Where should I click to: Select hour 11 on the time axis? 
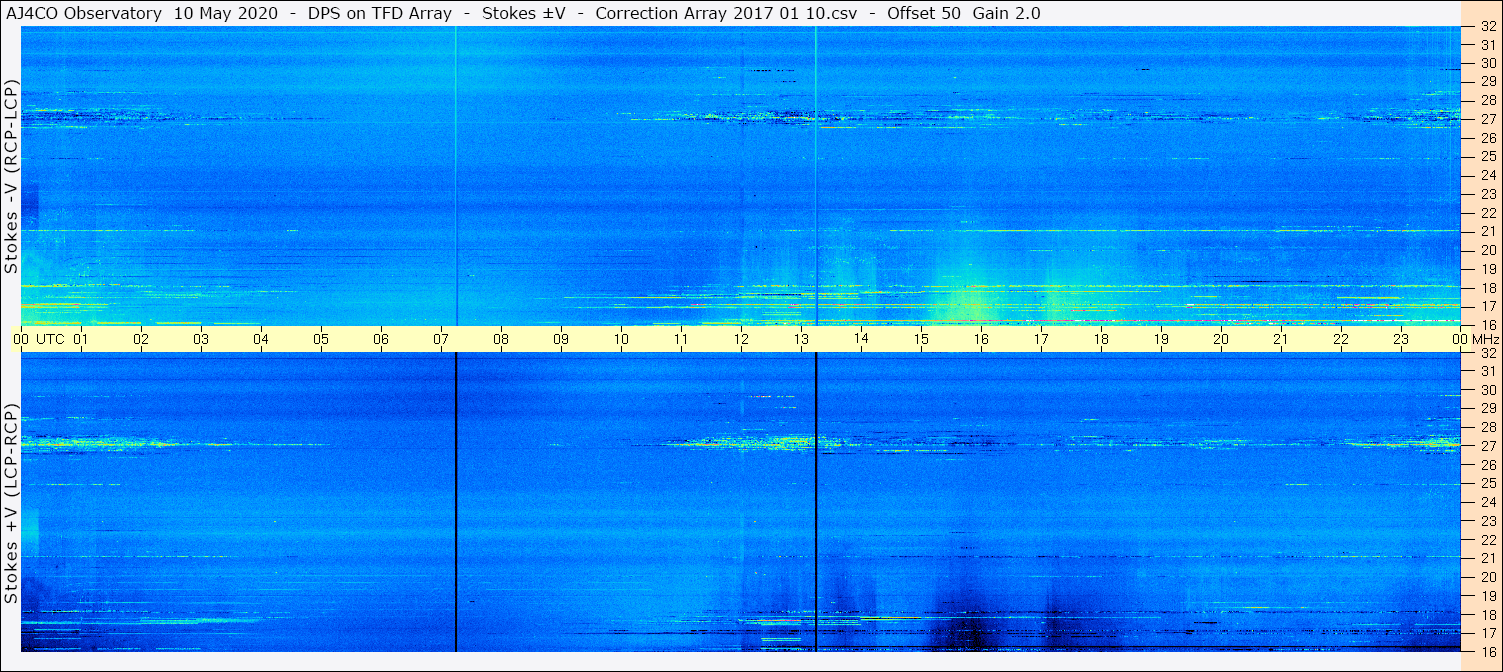click(681, 339)
